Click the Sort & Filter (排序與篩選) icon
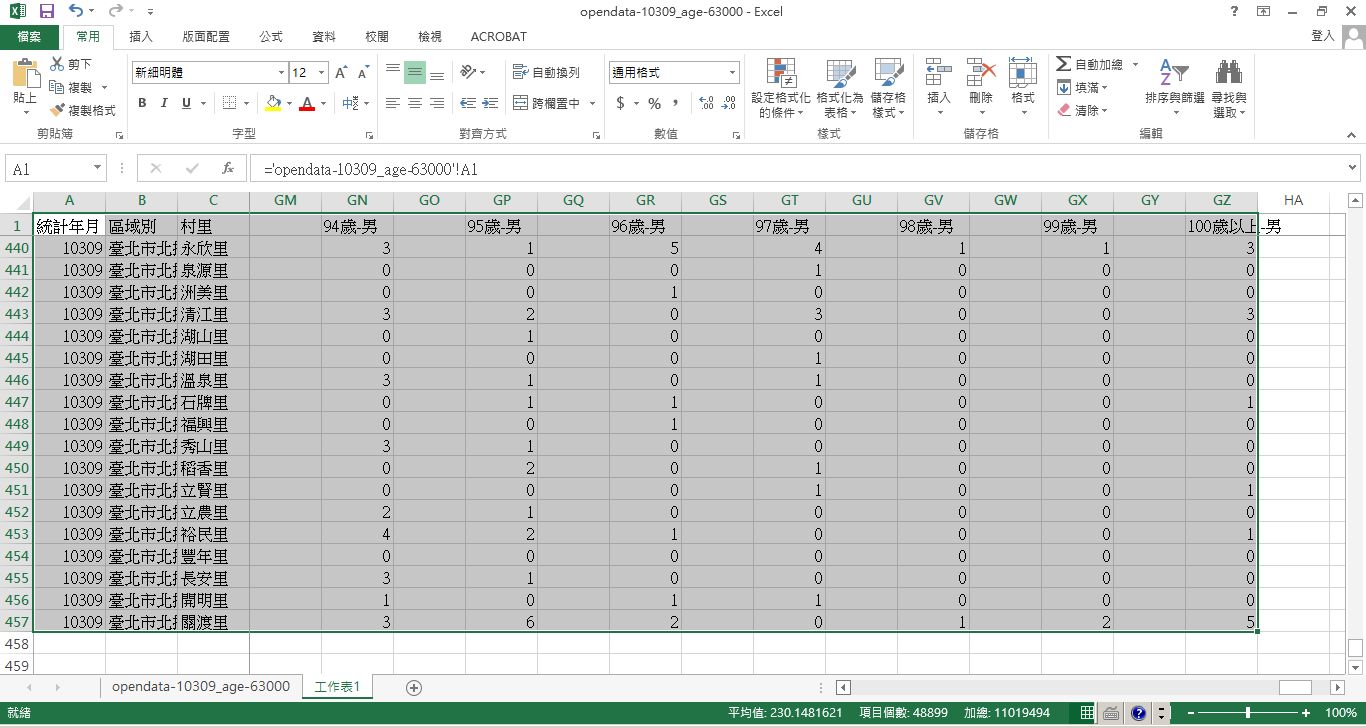This screenshot has width=1366, height=728. click(1174, 88)
